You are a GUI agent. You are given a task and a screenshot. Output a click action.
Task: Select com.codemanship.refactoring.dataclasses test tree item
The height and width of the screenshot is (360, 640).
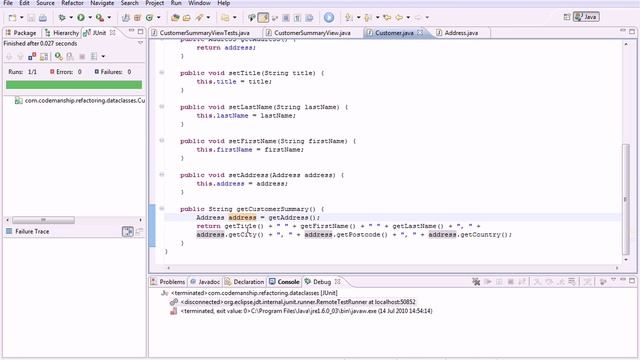(x=80, y=100)
